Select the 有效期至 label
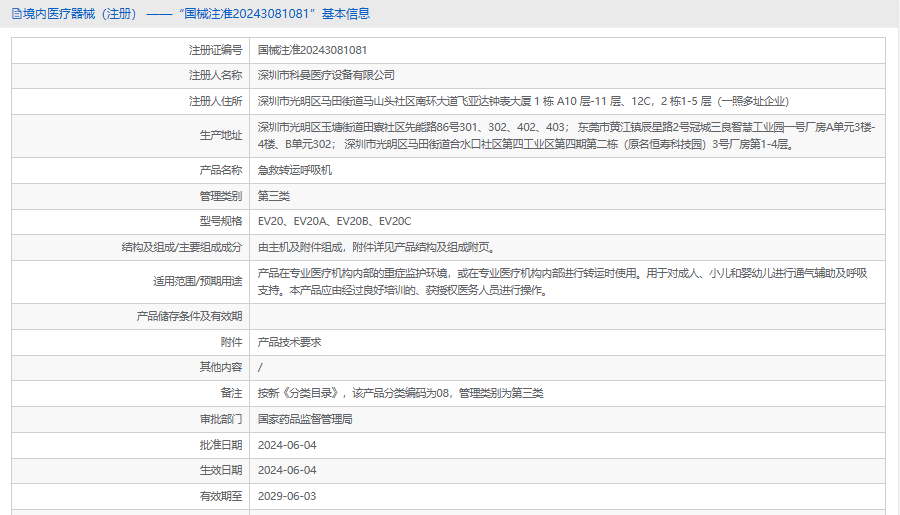Screen dimensions: 900x515 click(221, 496)
